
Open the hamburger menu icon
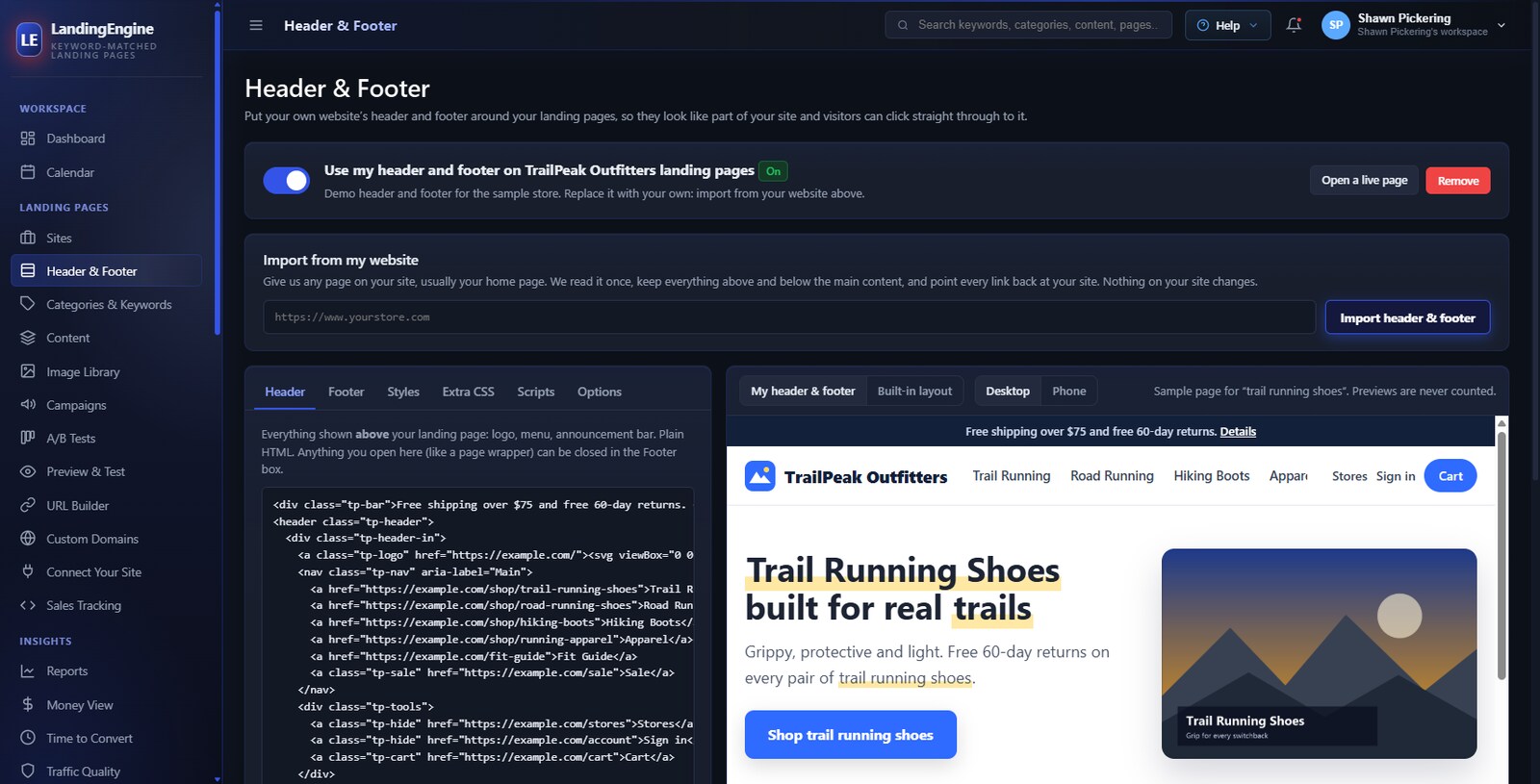click(x=256, y=25)
